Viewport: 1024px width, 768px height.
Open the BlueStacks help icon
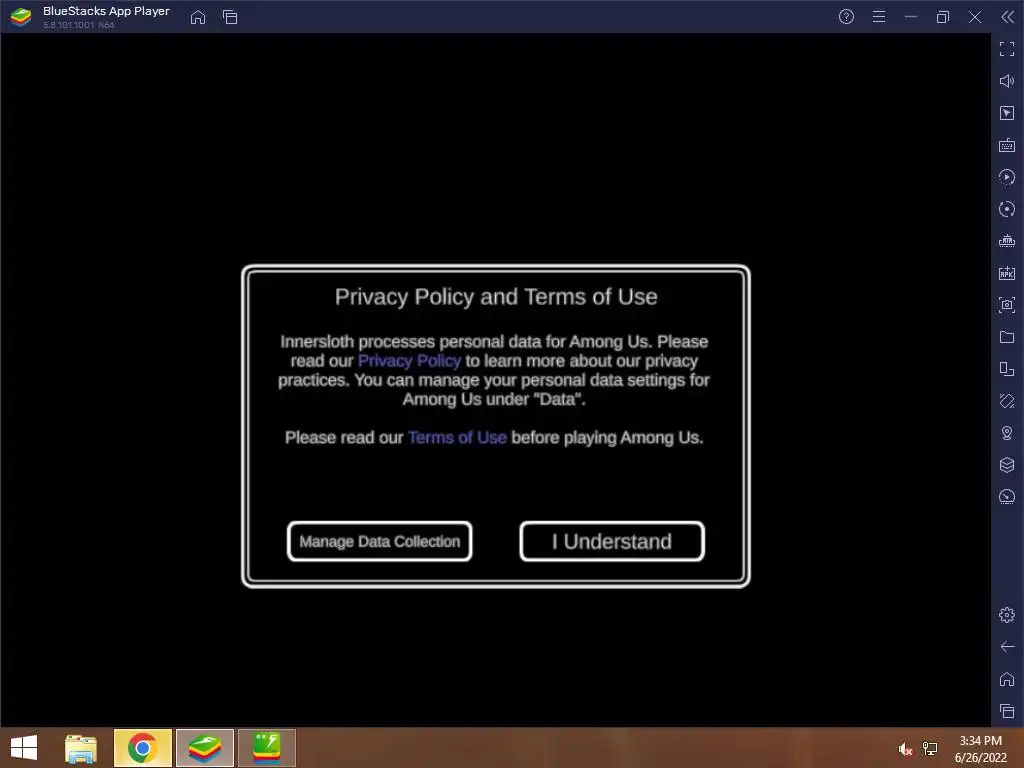846,17
